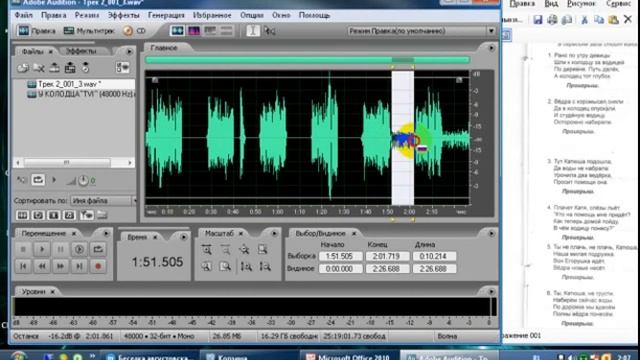Click the Pause transport button
Viewport: 640px width, 360px height.
point(60,249)
